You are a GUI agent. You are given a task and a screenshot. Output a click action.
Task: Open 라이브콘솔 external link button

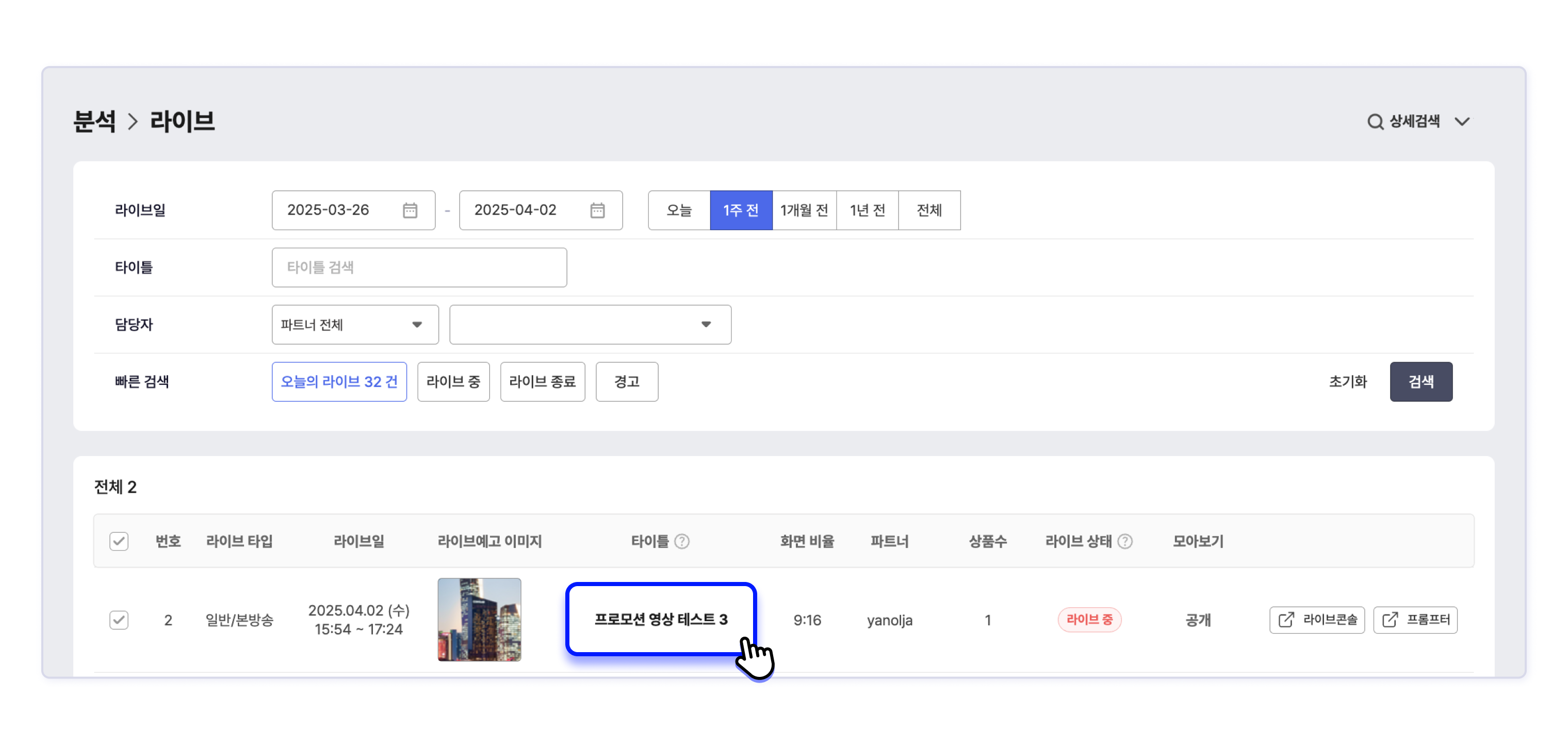pos(1317,620)
